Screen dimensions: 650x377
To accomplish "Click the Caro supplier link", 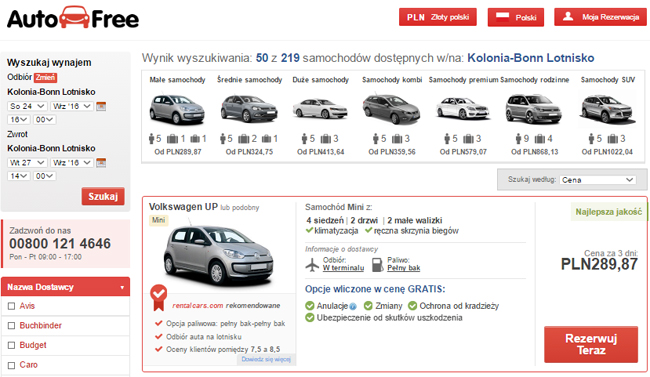I will pos(29,365).
